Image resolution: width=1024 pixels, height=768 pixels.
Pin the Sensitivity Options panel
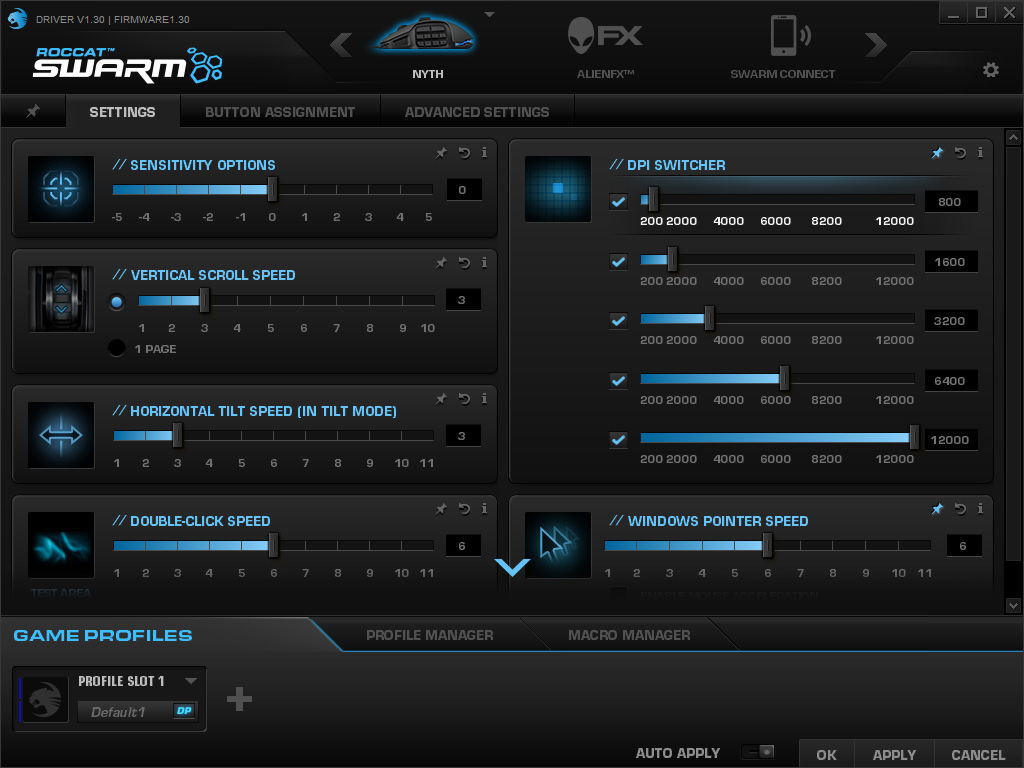pyautogui.click(x=441, y=153)
